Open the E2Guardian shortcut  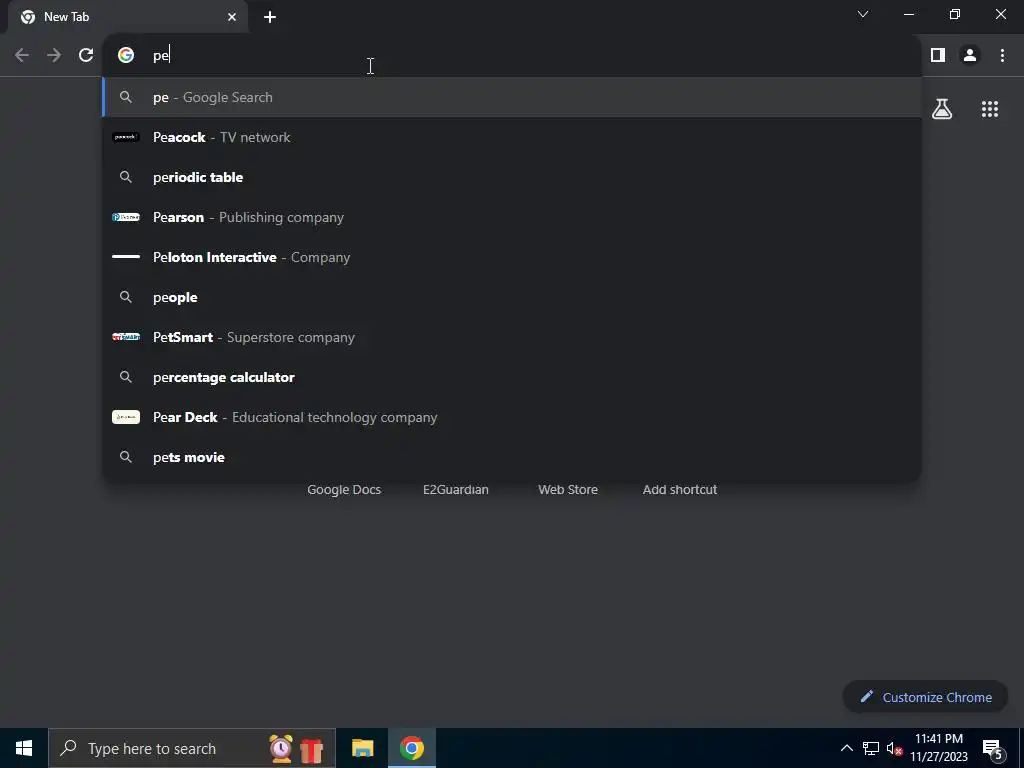click(x=456, y=490)
